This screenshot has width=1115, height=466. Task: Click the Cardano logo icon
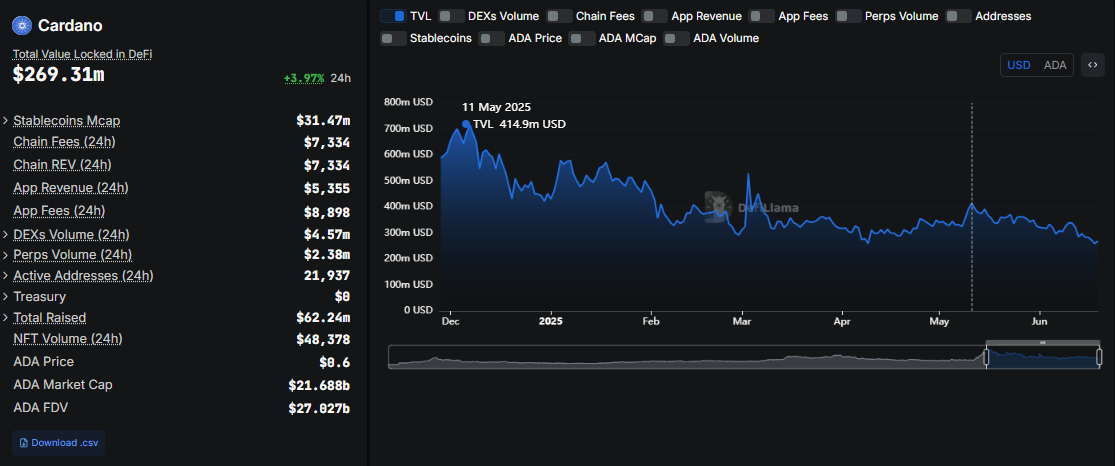(23, 26)
